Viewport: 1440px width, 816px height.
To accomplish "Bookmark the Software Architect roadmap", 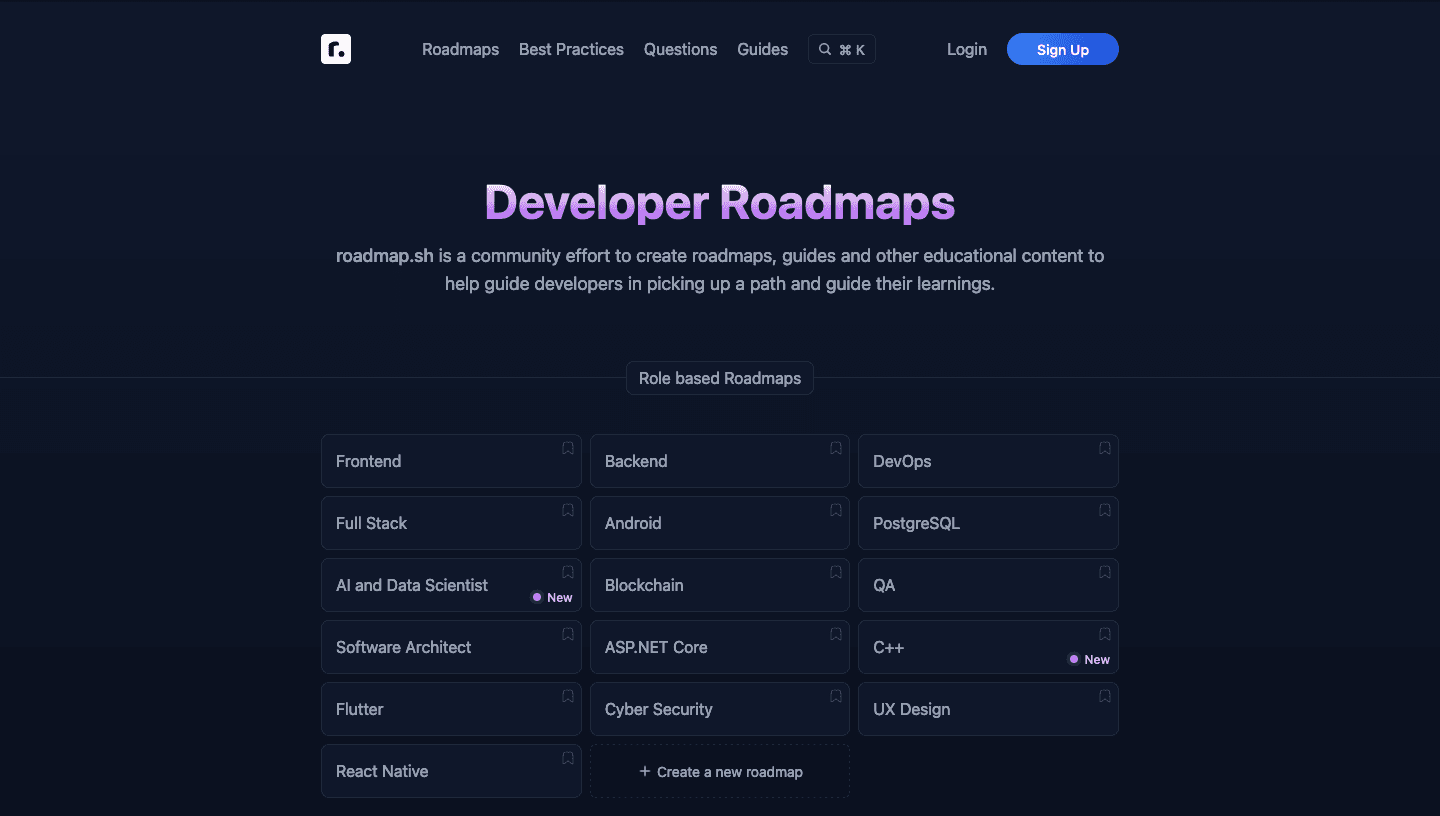I will click(x=568, y=634).
